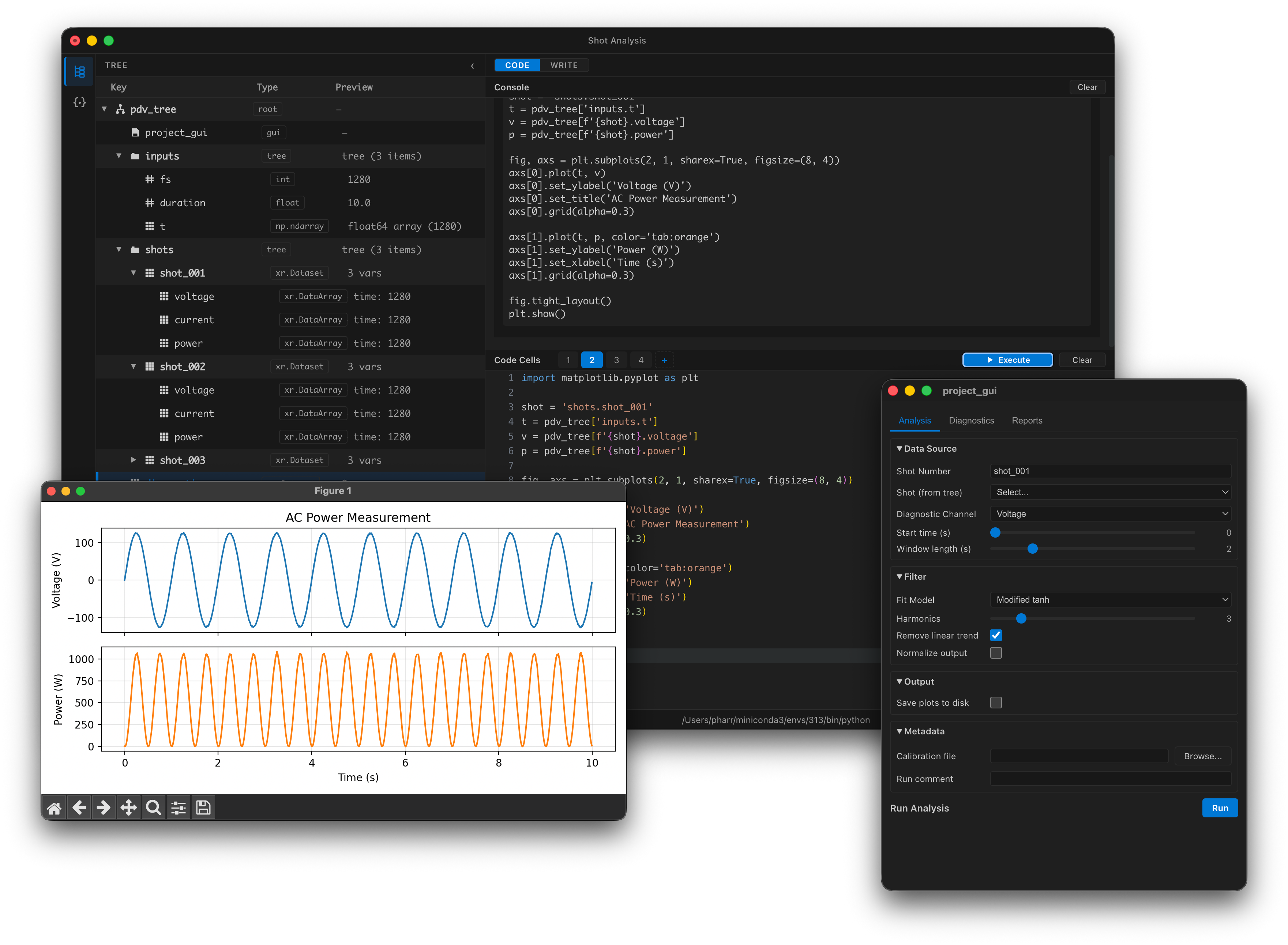Click the grid icon beside shot_001

pos(149,274)
